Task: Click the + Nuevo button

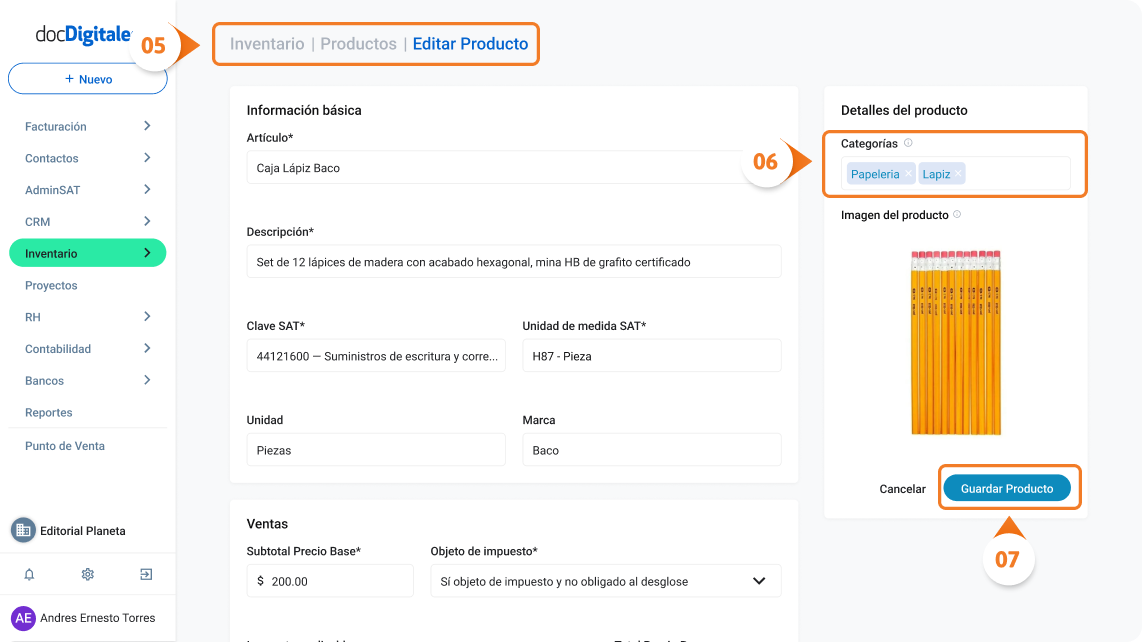Action: (x=87, y=79)
